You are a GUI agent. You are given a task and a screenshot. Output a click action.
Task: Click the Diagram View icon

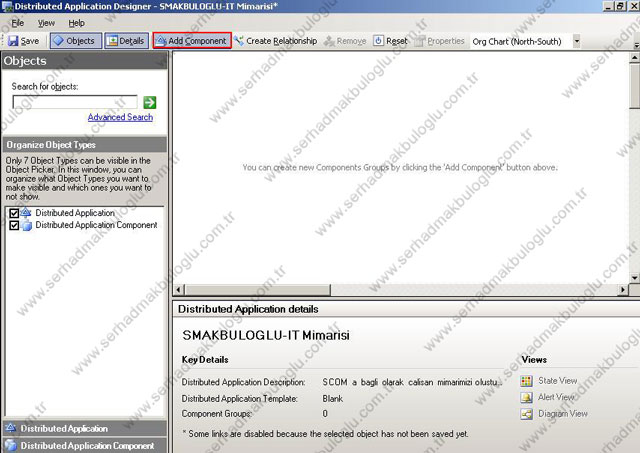click(527, 414)
